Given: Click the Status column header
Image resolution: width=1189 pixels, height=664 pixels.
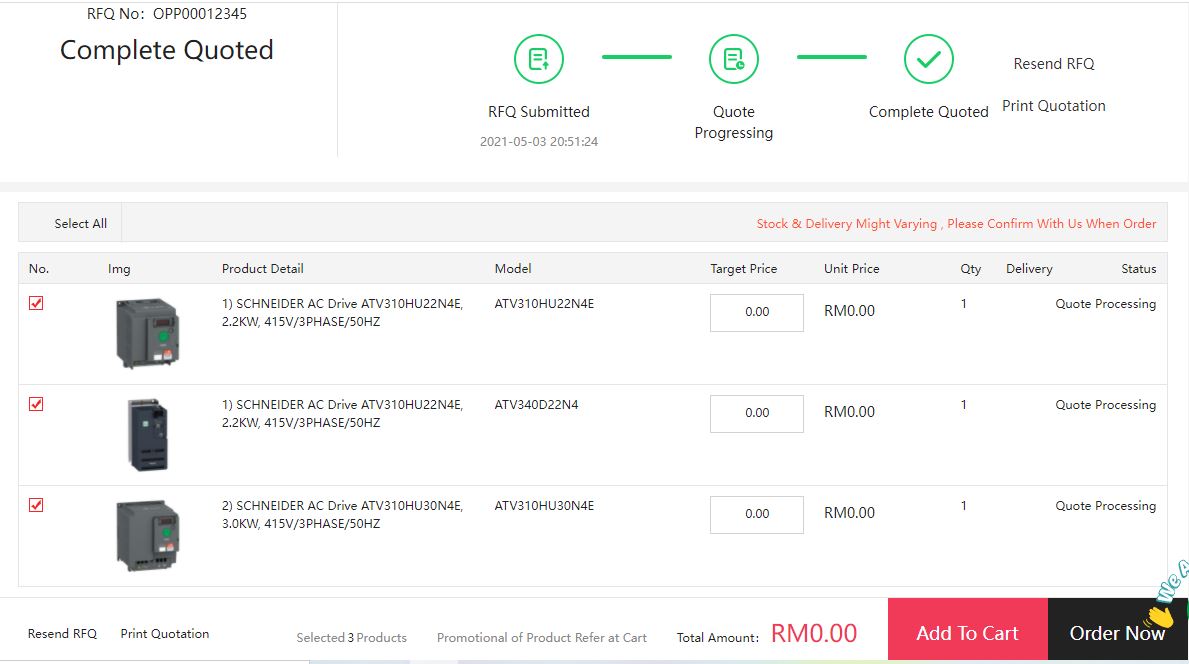Looking at the screenshot, I should 1139,268.
